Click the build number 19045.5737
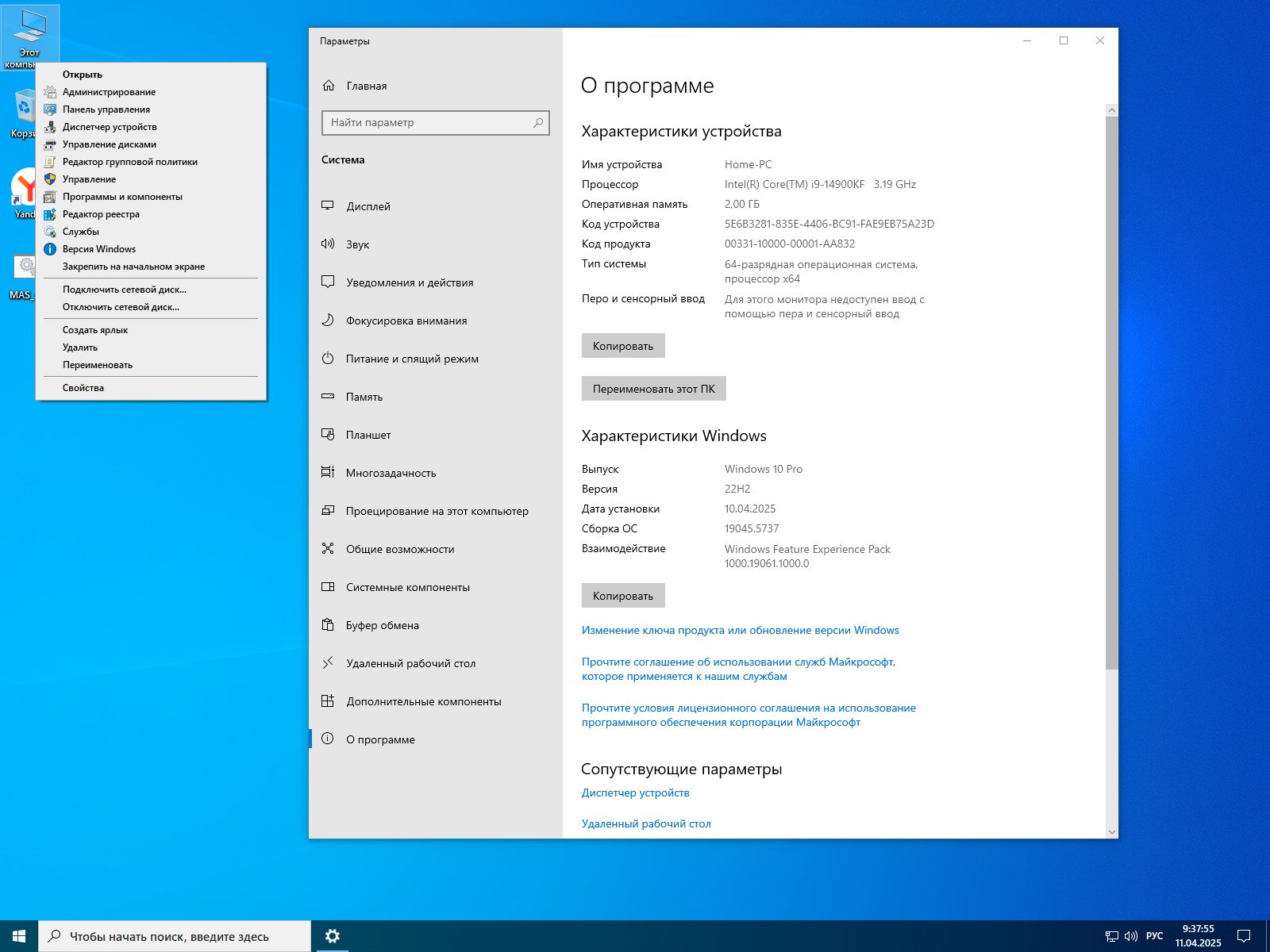Viewport: 1270px width, 952px height. (x=752, y=528)
